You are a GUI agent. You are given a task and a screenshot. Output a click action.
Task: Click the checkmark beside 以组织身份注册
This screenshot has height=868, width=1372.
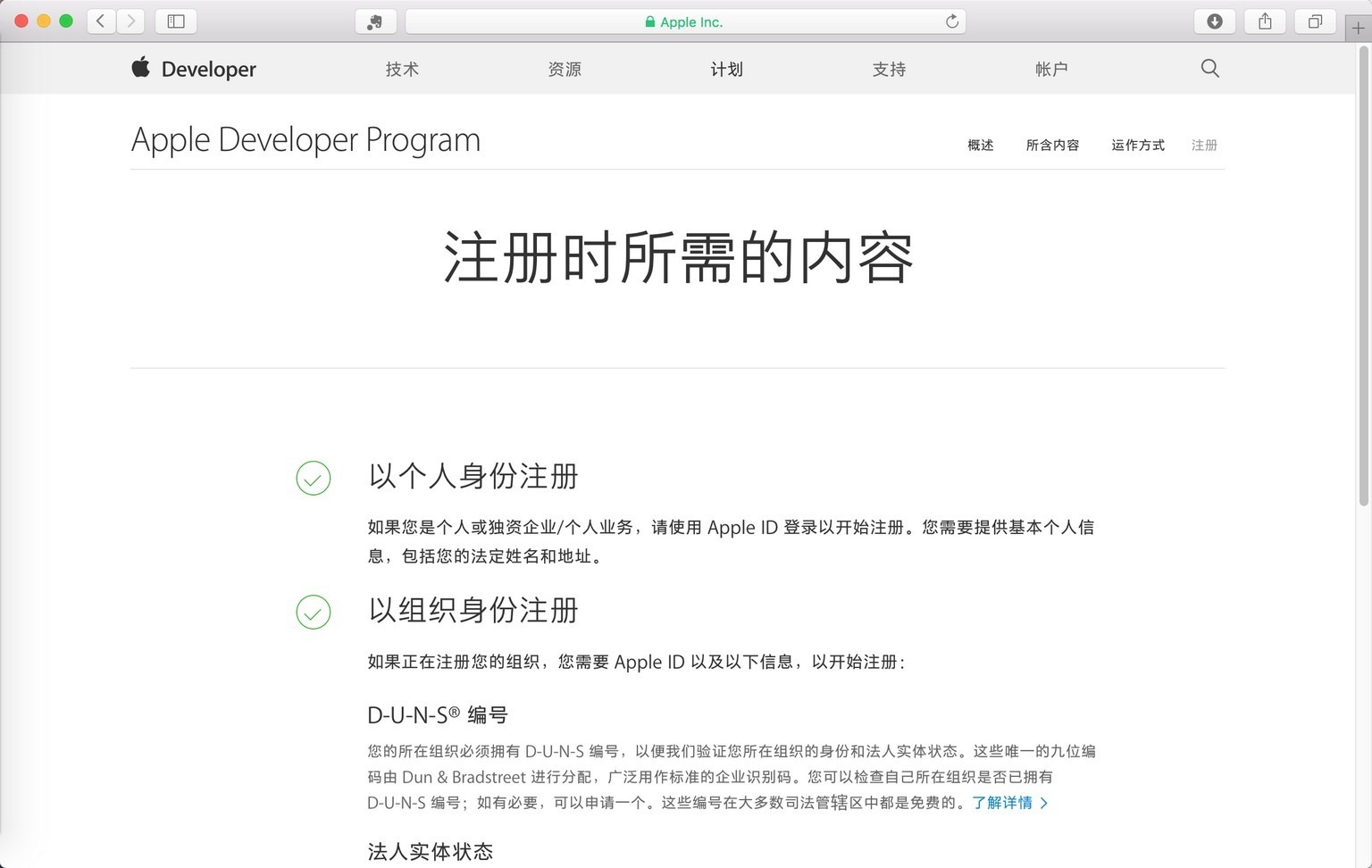[314, 612]
